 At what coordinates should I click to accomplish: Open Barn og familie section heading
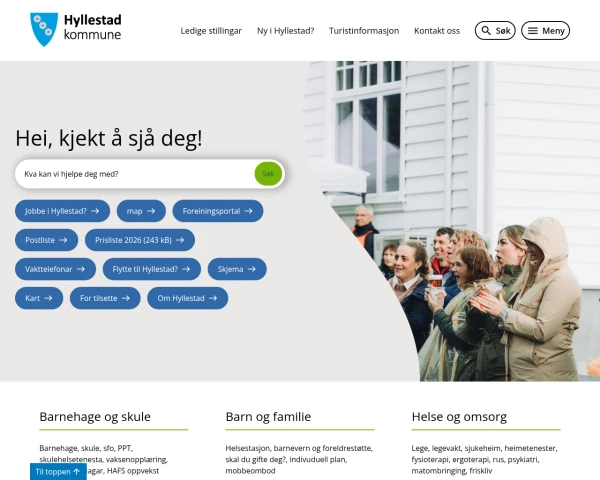click(x=268, y=416)
